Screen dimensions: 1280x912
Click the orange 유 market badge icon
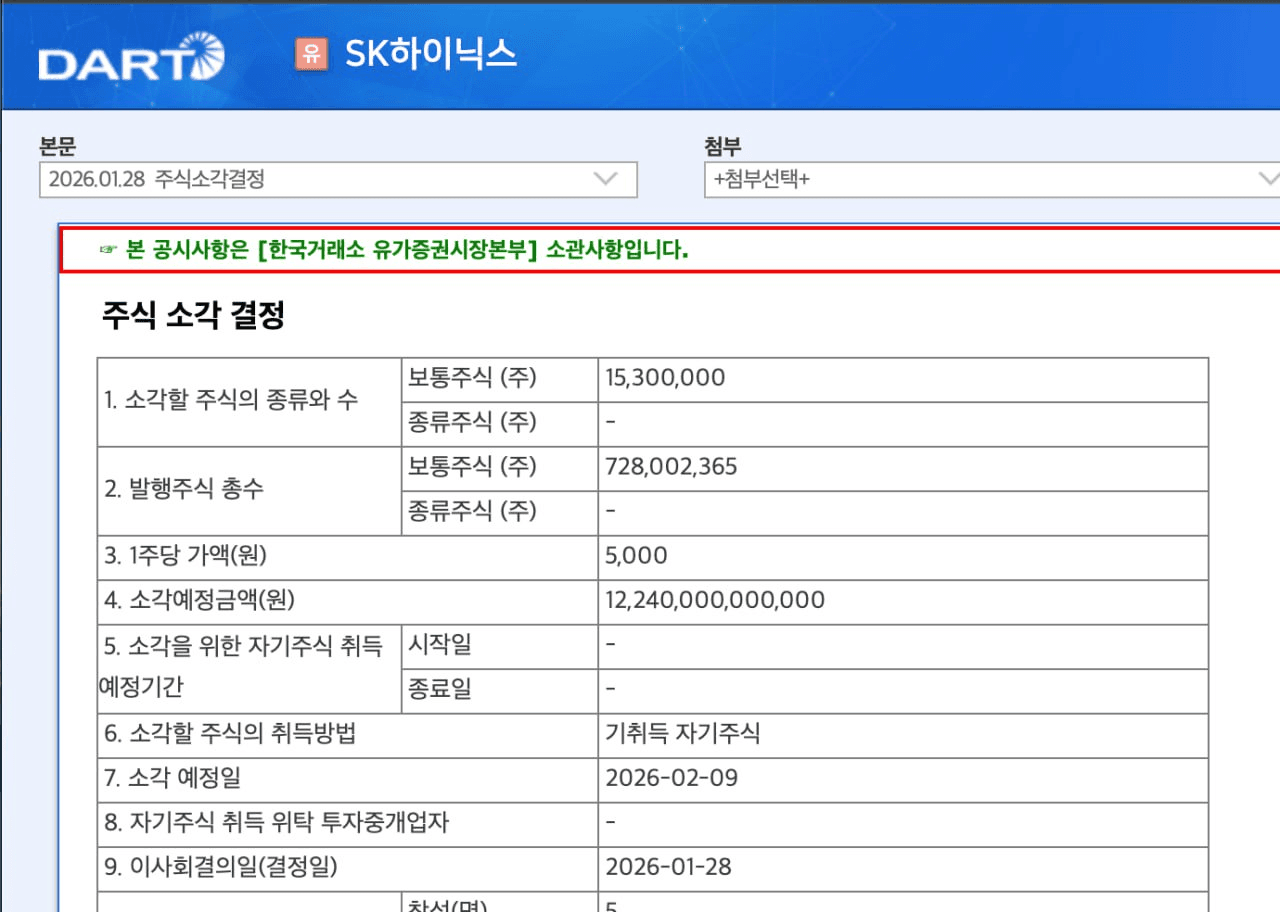tap(312, 54)
